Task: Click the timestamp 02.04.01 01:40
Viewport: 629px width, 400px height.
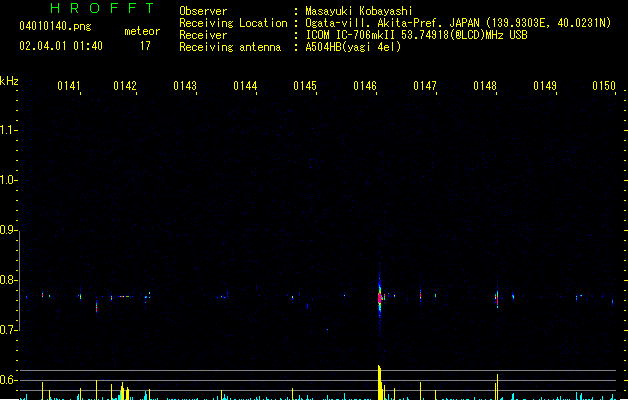Action: pyautogui.click(x=61, y=46)
